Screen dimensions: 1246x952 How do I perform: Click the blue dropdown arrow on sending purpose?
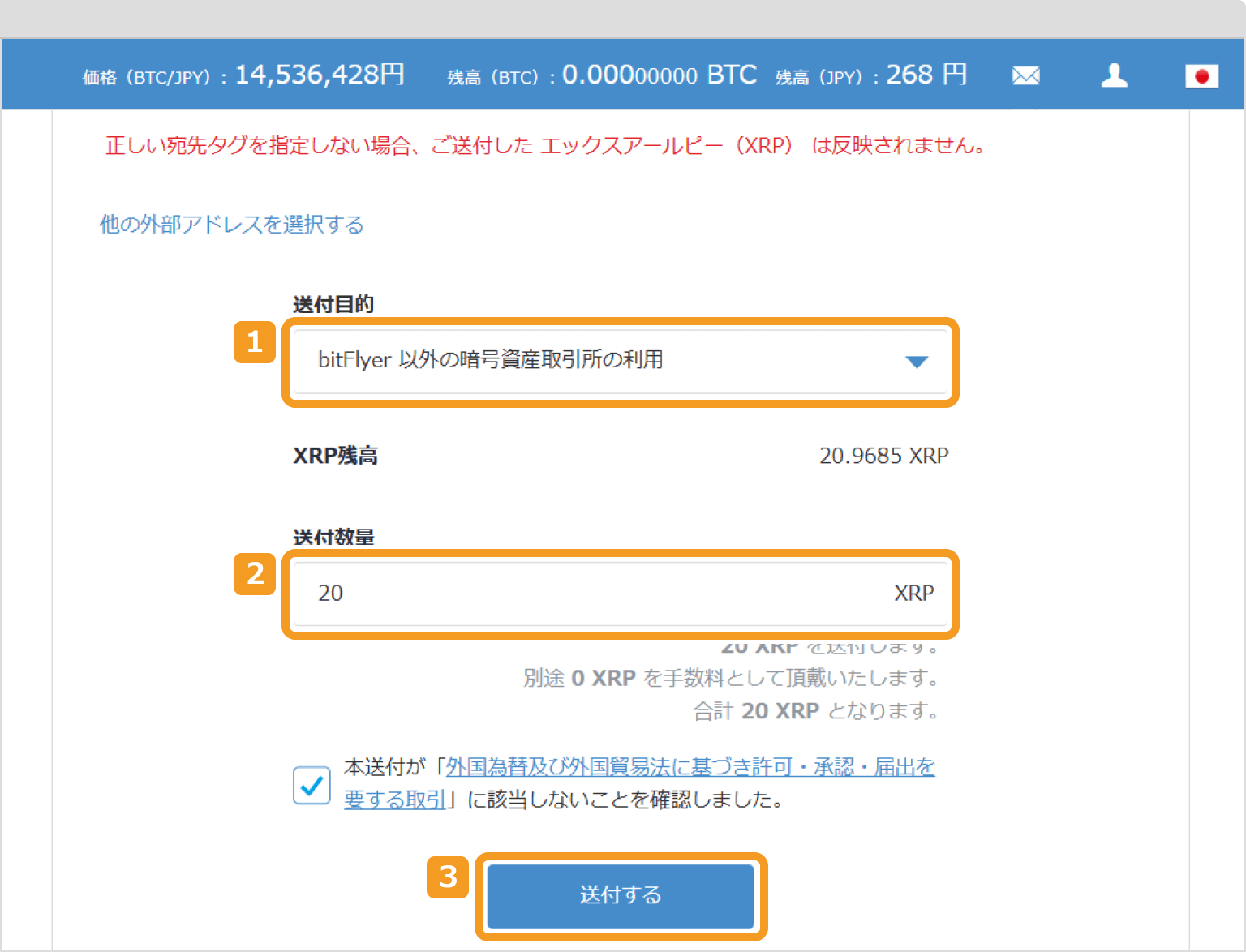(x=916, y=362)
